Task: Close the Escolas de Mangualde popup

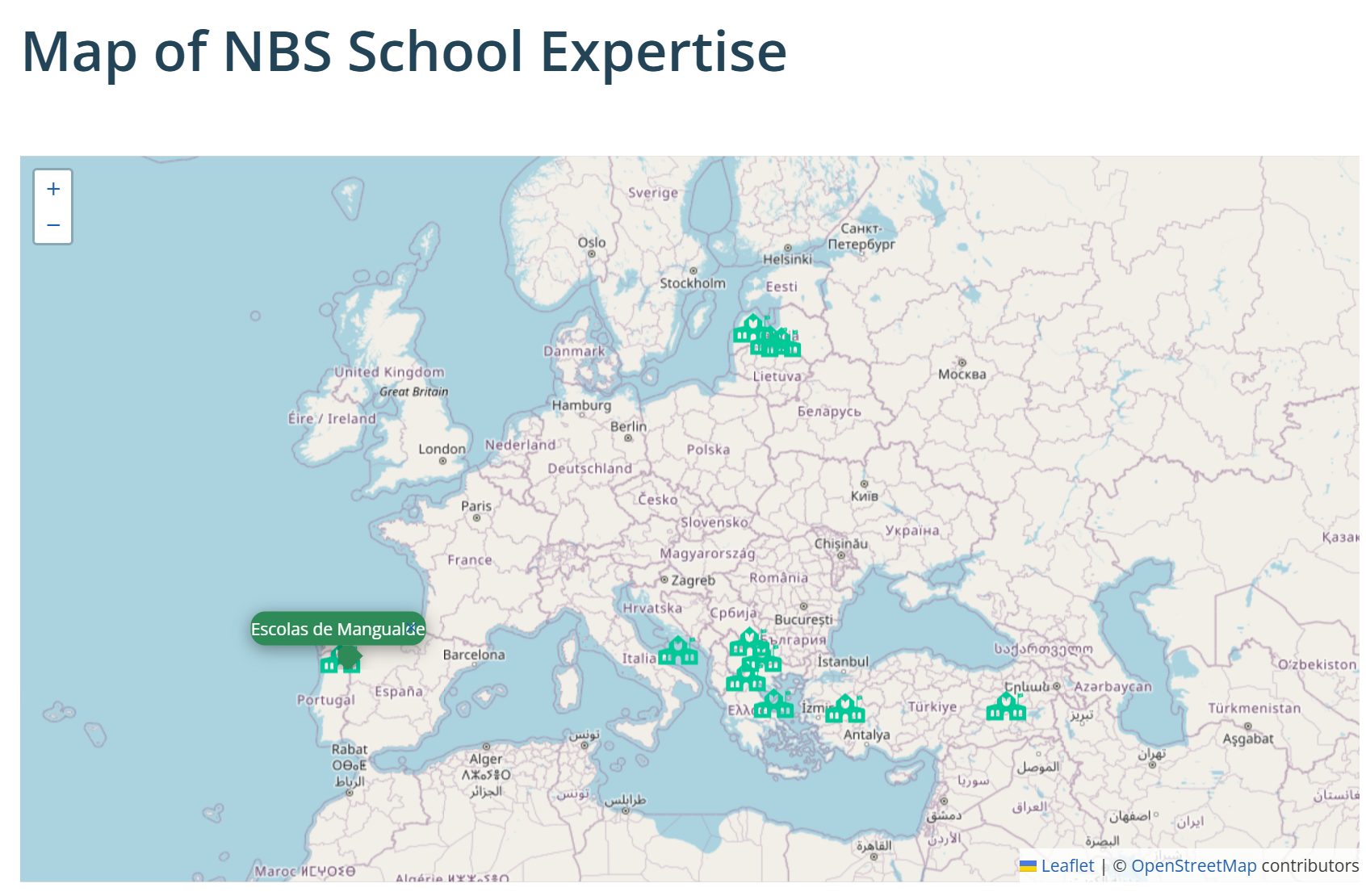Action: click(x=412, y=627)
